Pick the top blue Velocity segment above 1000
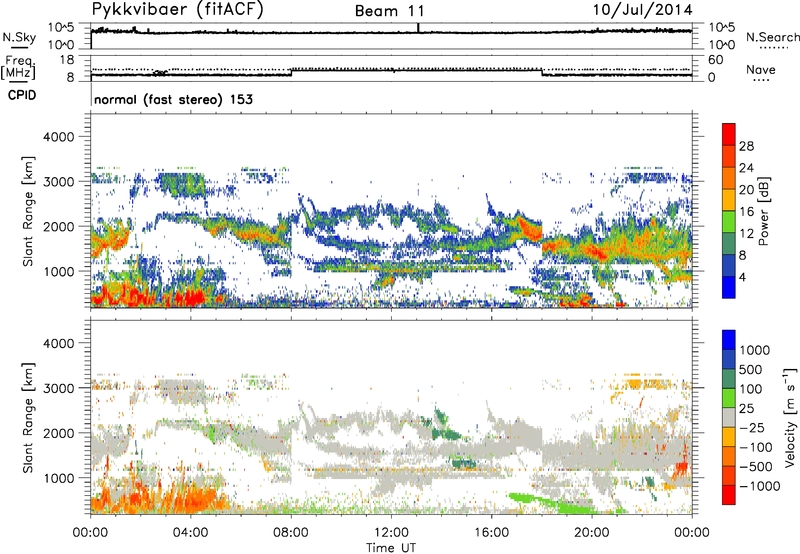Image resolution: width=800 pixels, height=554 pixels. click(729, 340)
